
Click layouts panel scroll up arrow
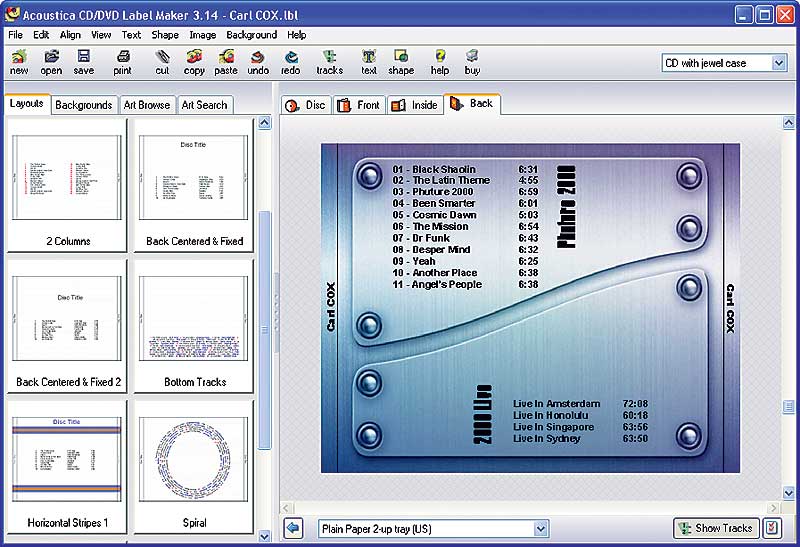[x=264, y=123]
